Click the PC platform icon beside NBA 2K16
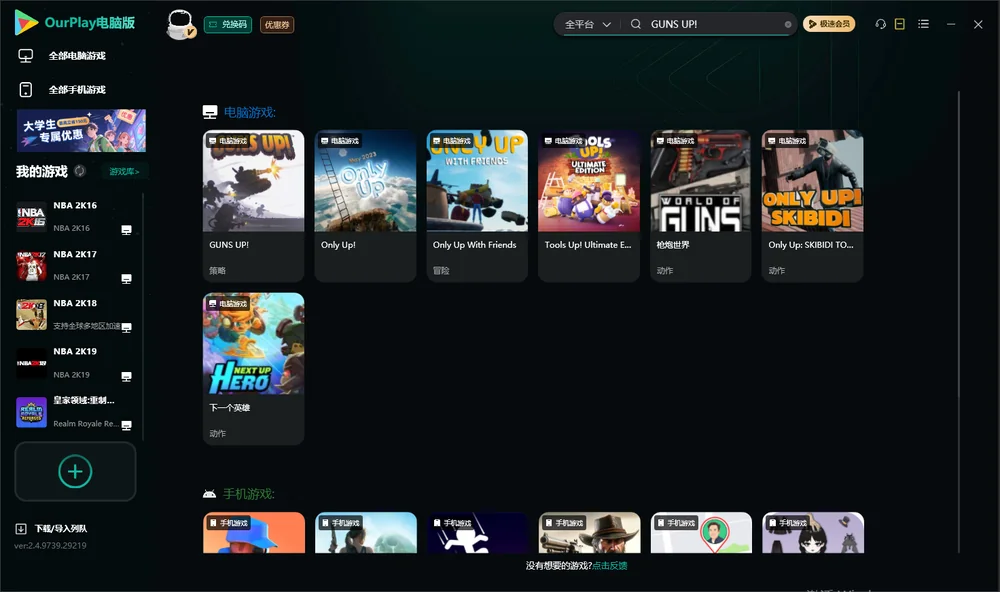This screenshot has height=592, width=1000. [126, 230]
